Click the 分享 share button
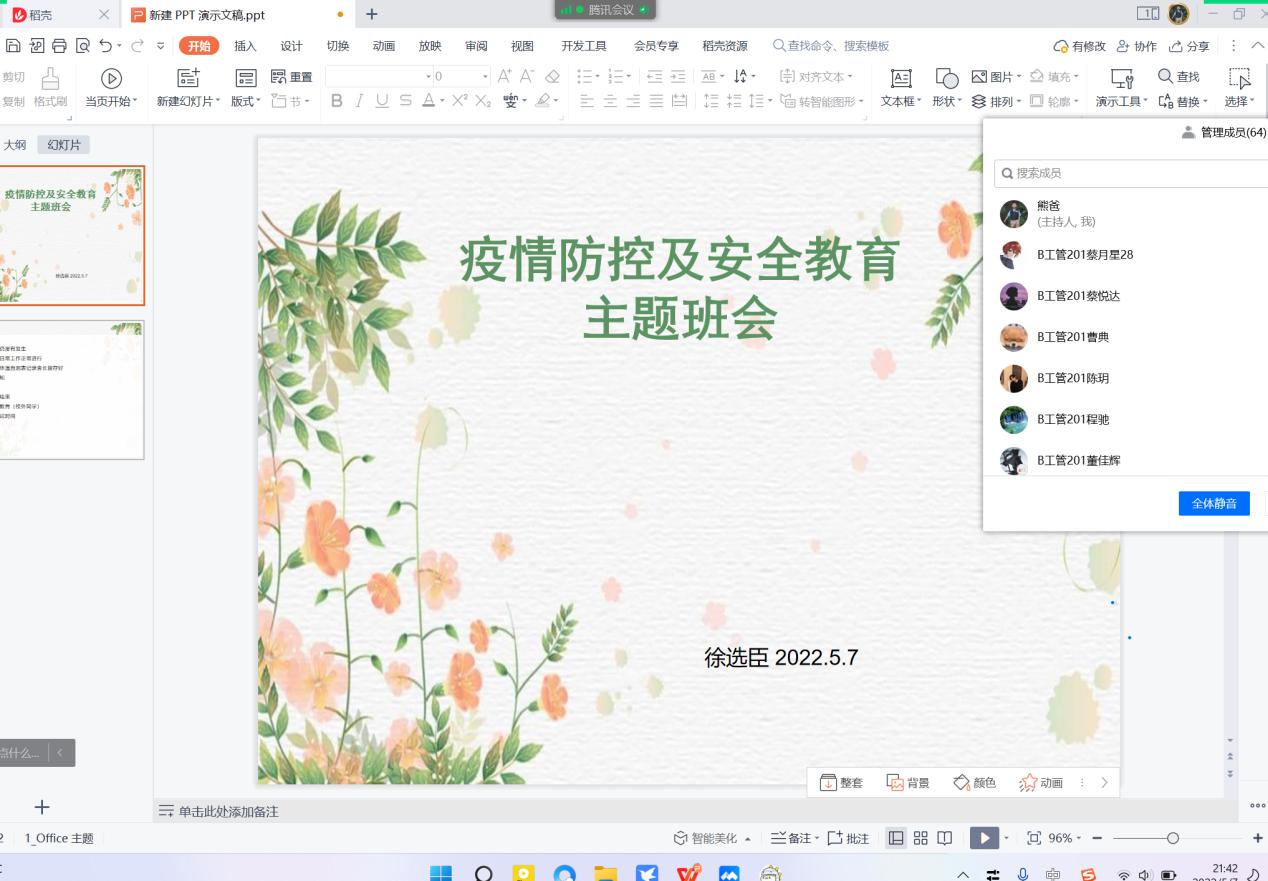The height and width of the screenshot is (881, 1268). (1189, 46)
